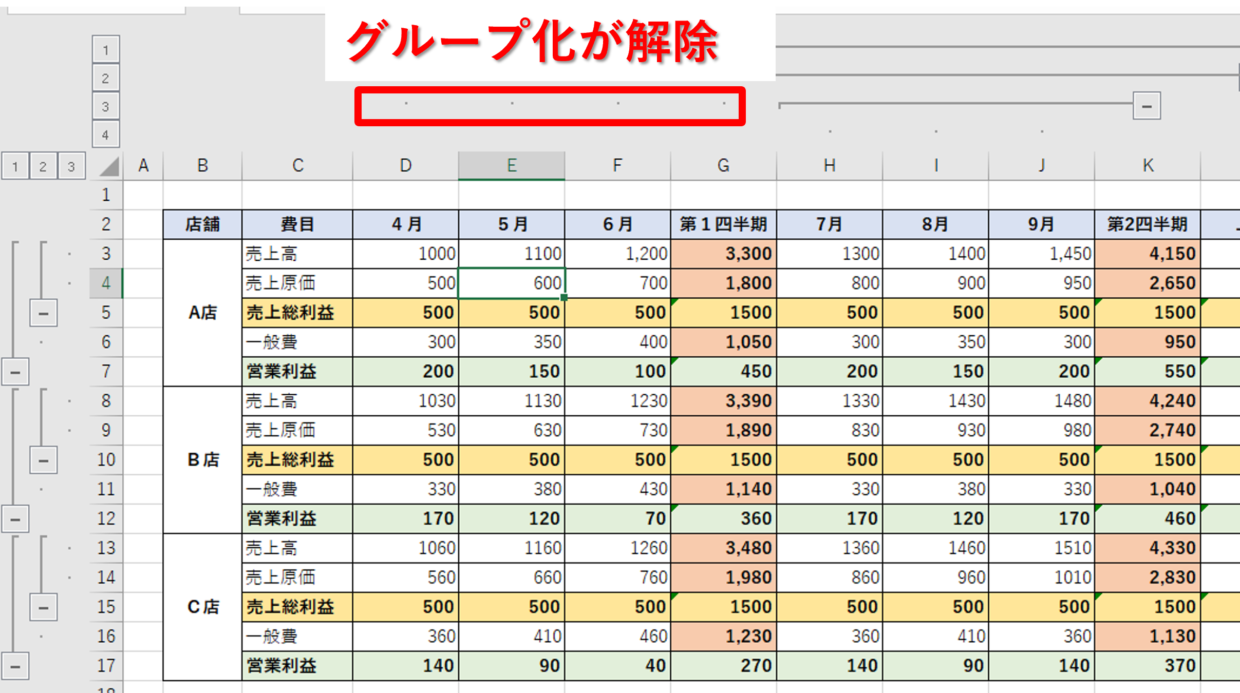Click column outline level 3 button

[x=106, y=106]
